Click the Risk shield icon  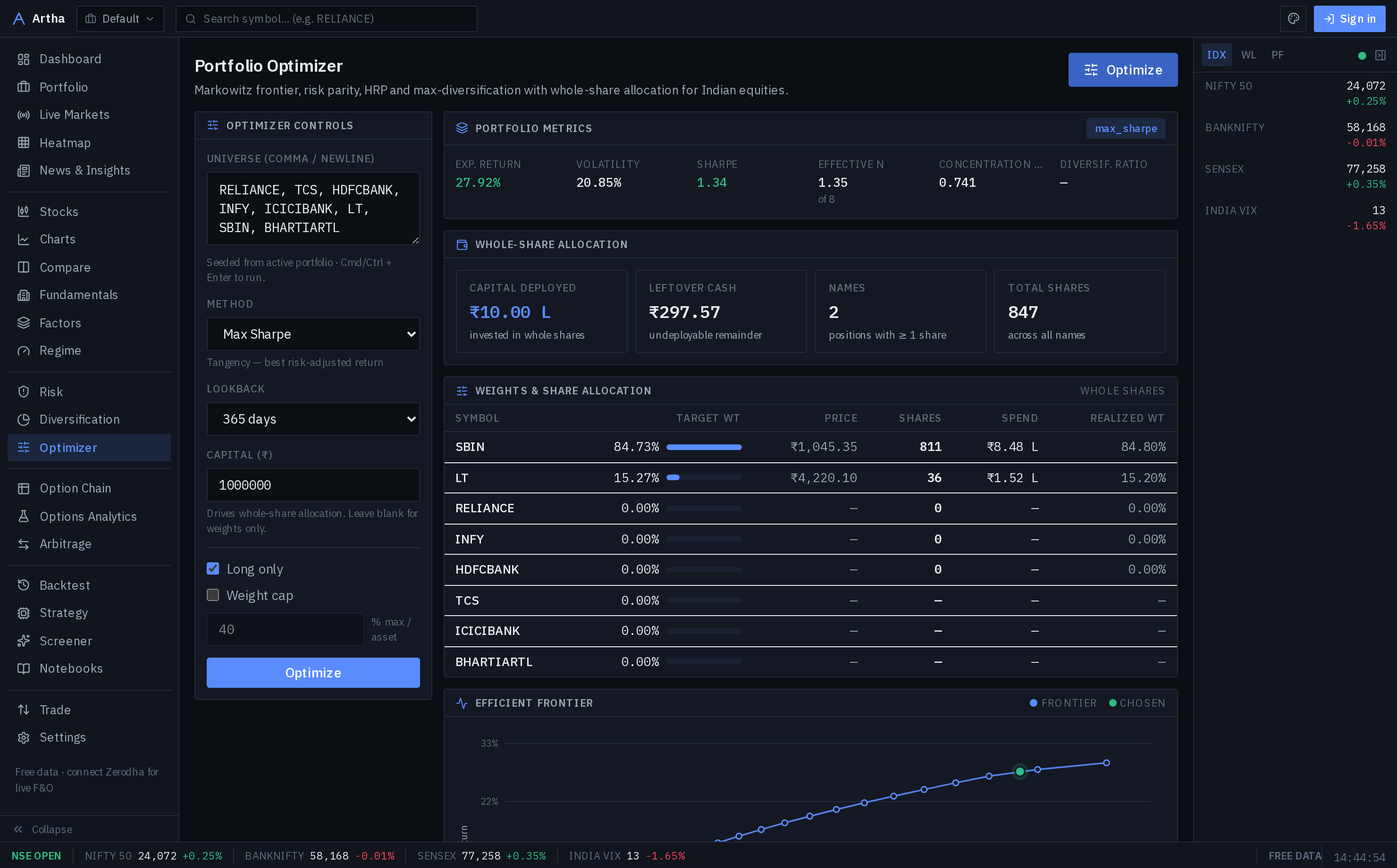coord(24,392)
